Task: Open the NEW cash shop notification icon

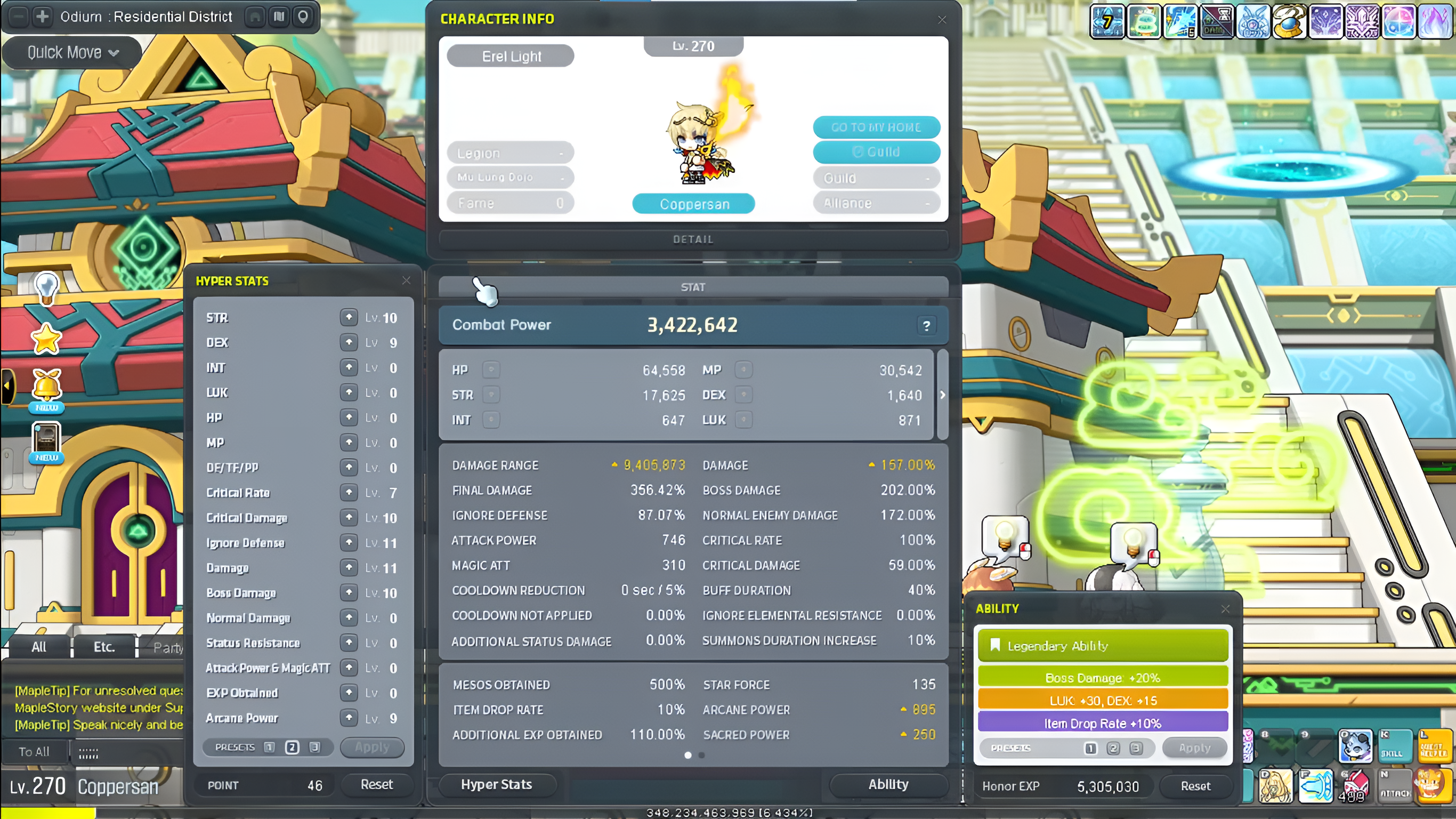Action: pos(46,443)
